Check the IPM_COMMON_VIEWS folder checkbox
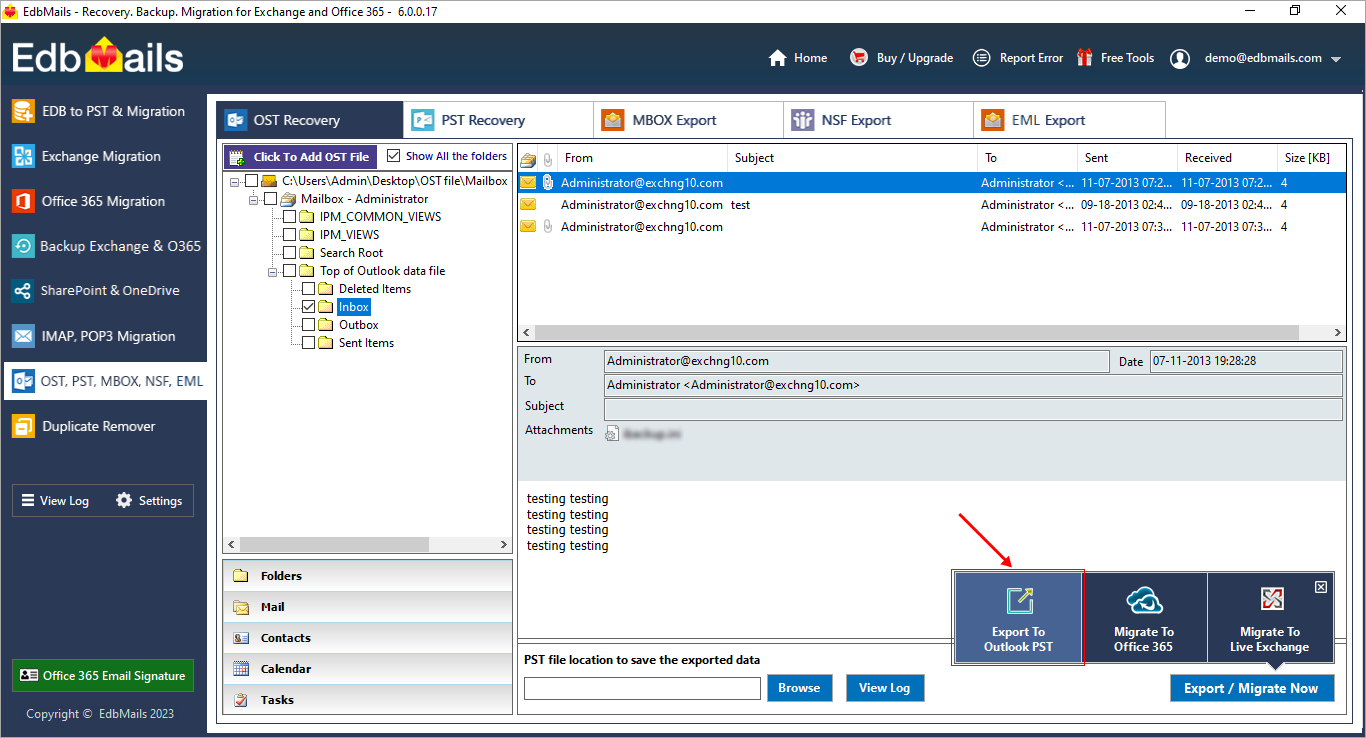Screen dimensions: 1366x738 pyautogui.click(x=289, y=217)
